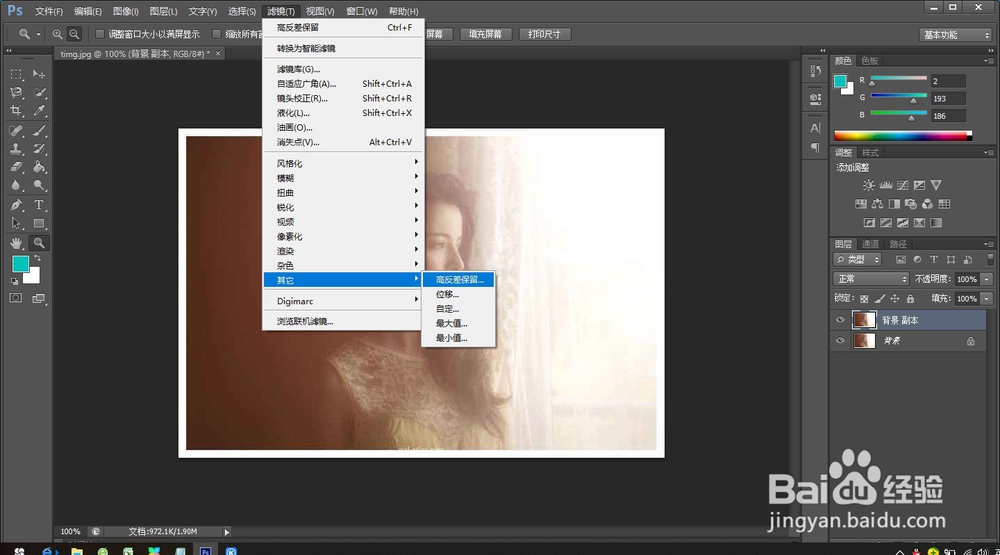
Task: Open the 文件(F) menu
Action: 48,11
